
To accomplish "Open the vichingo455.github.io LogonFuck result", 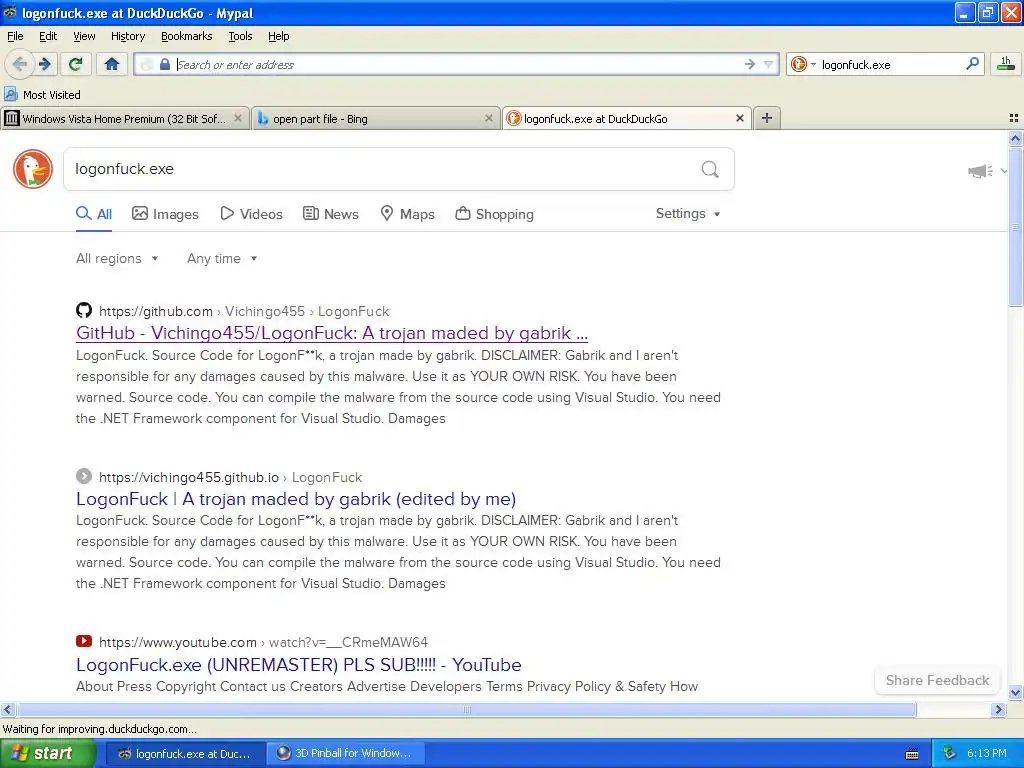I will pyautogui.click(x=296, y=499).
